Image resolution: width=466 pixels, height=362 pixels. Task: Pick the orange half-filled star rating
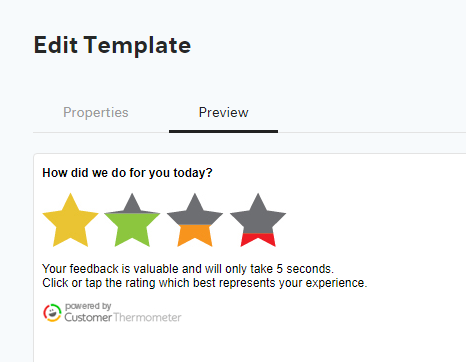195,222
